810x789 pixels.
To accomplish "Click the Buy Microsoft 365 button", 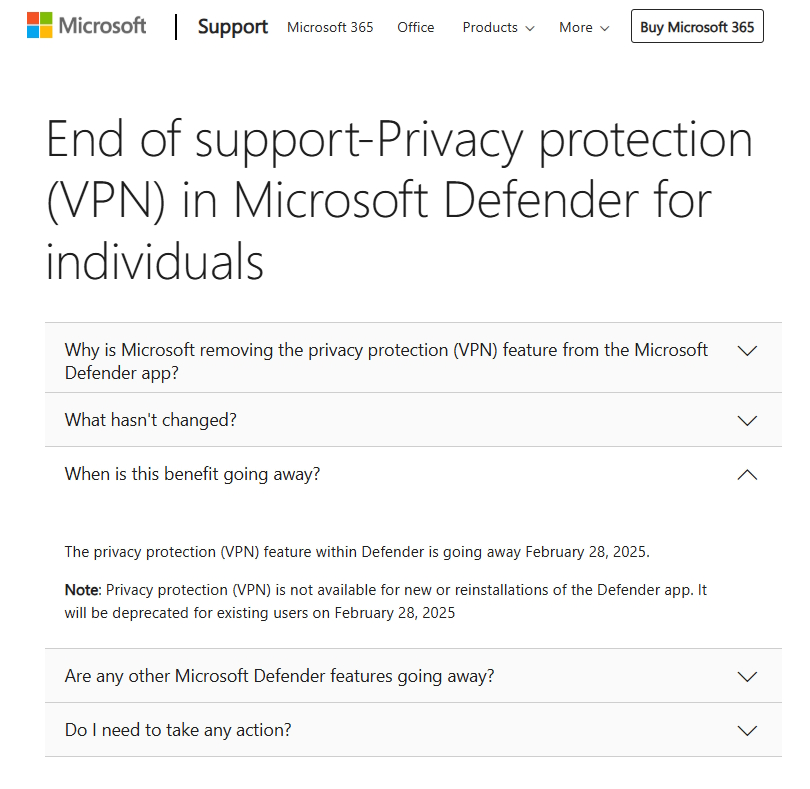I will tap(697, 26).
